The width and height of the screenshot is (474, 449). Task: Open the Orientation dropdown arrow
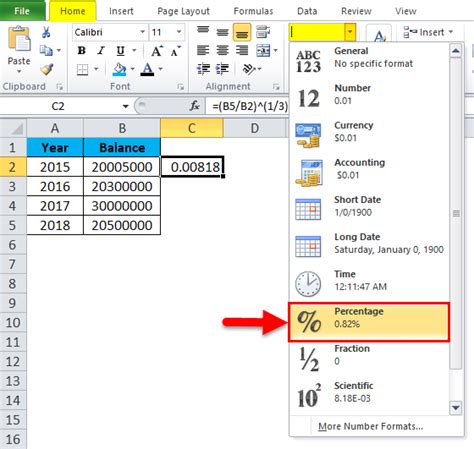click(x=260, y=69)
